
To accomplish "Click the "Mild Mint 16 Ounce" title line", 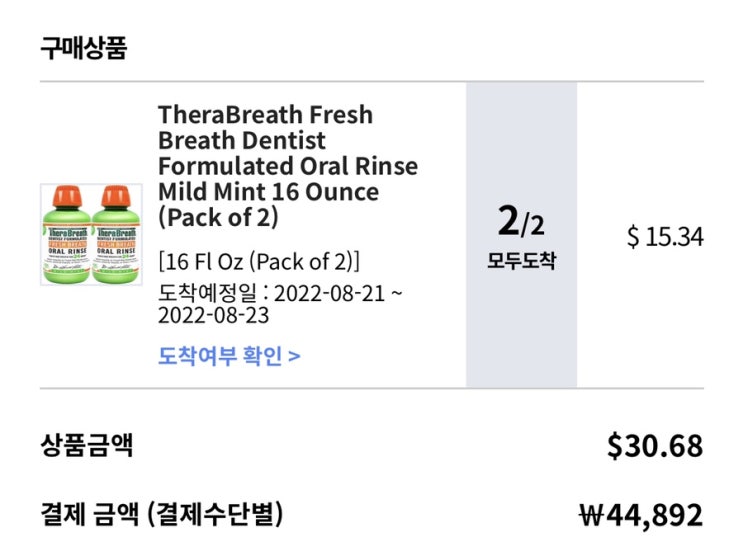I will (268, 191).
